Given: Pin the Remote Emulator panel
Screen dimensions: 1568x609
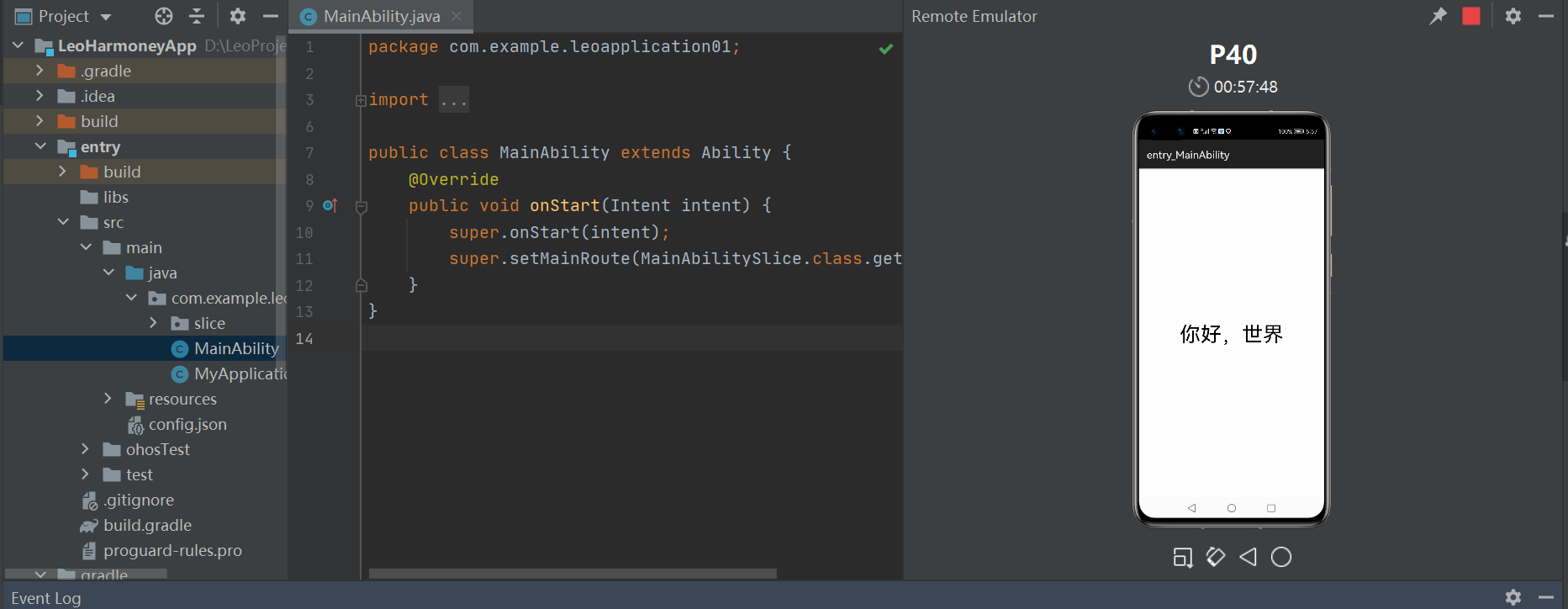Looking at the screenshot, I should (1439, 16).
